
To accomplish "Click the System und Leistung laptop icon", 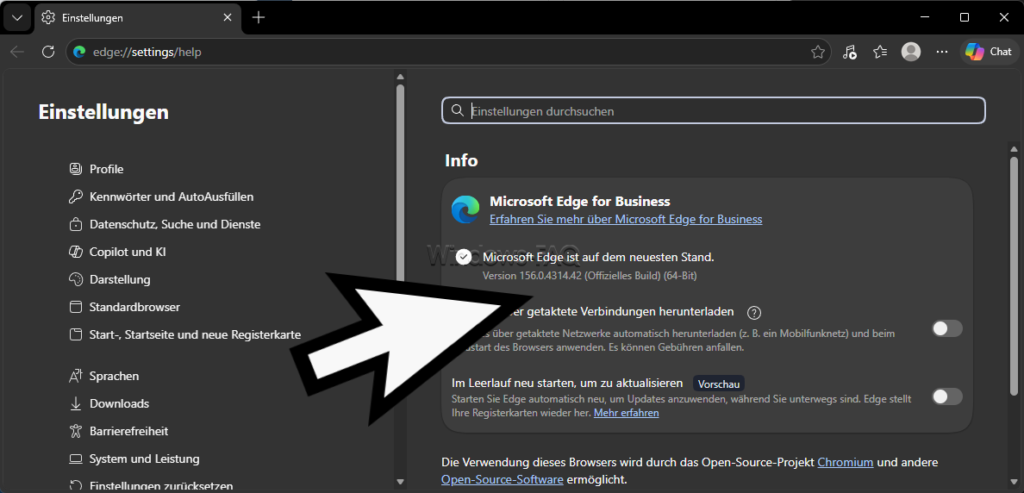I will coord(76,459).
